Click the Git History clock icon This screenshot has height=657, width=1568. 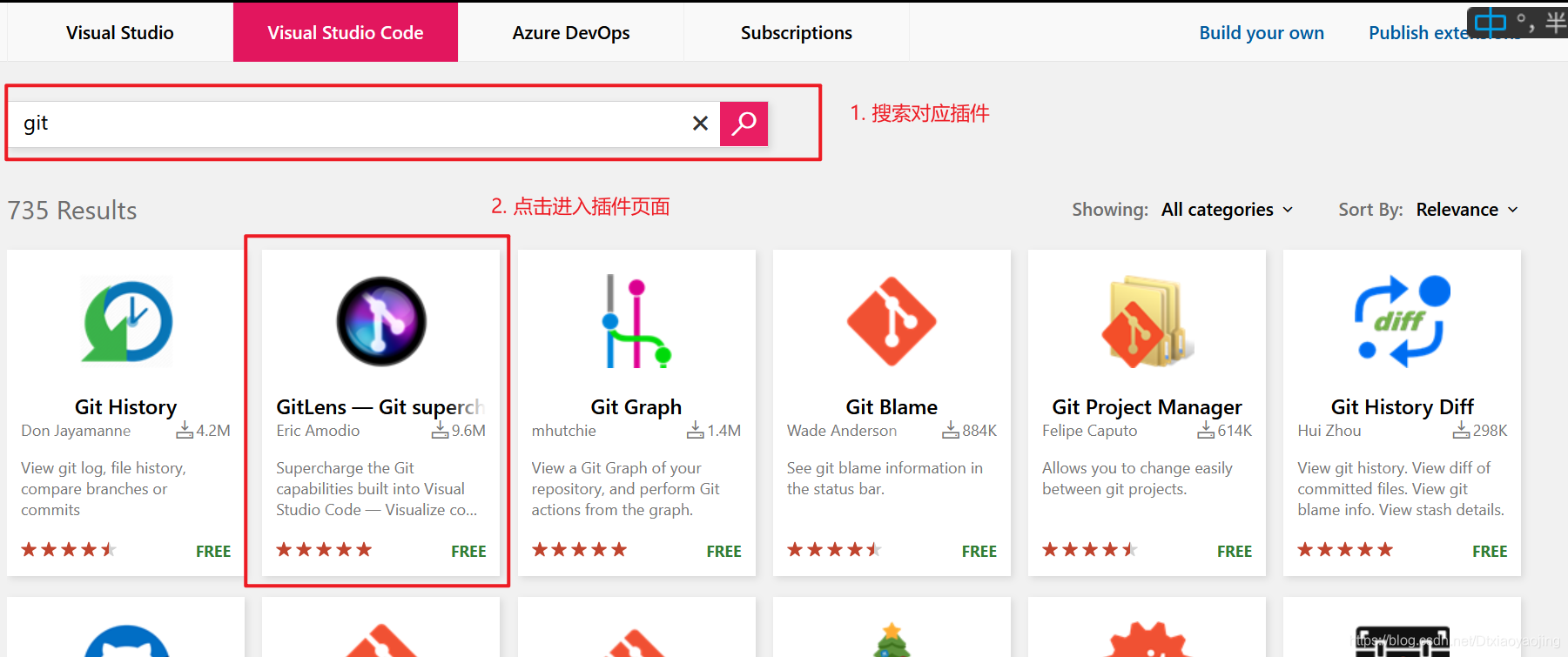pyautogui.click(x=127, y=321)
